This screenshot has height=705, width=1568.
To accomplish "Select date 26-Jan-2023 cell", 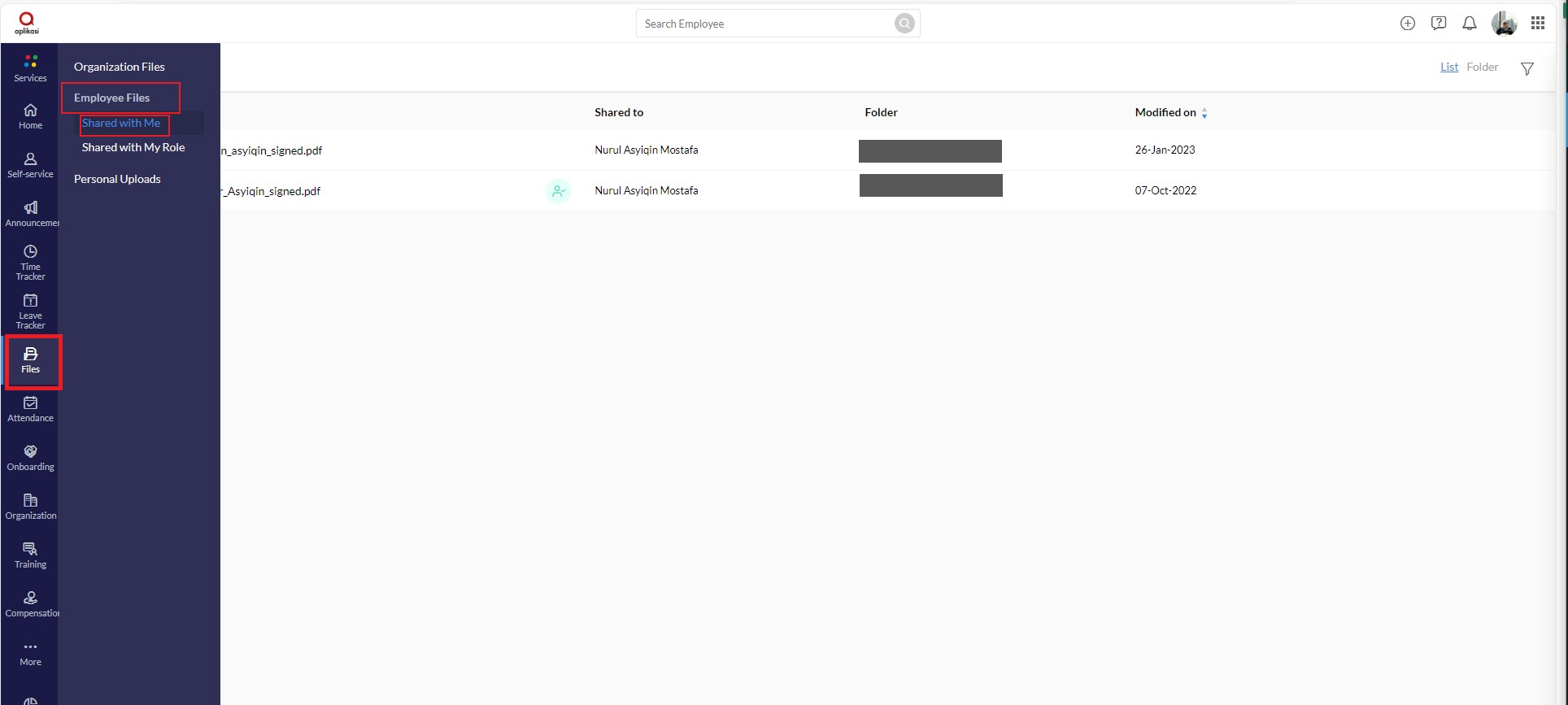I will click(x=1165, y=150).
